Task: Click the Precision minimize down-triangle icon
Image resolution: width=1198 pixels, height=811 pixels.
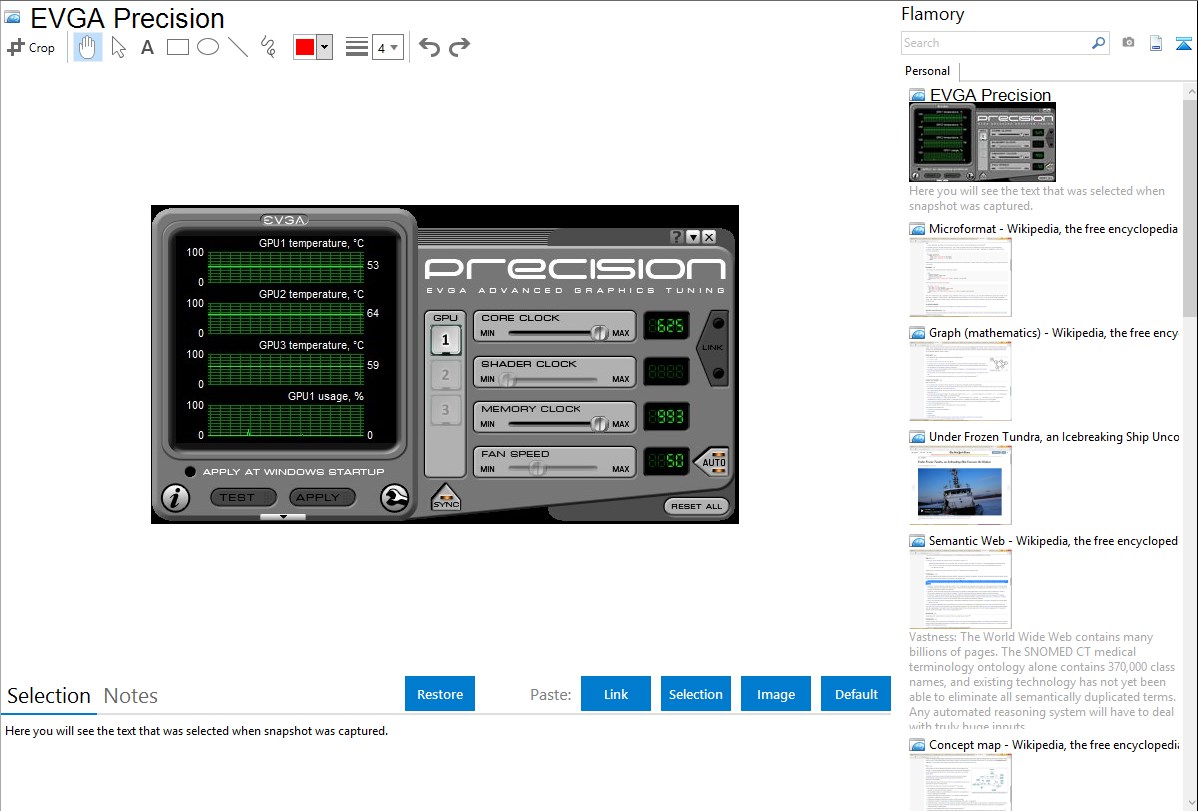Action: (x=693, y=237)
